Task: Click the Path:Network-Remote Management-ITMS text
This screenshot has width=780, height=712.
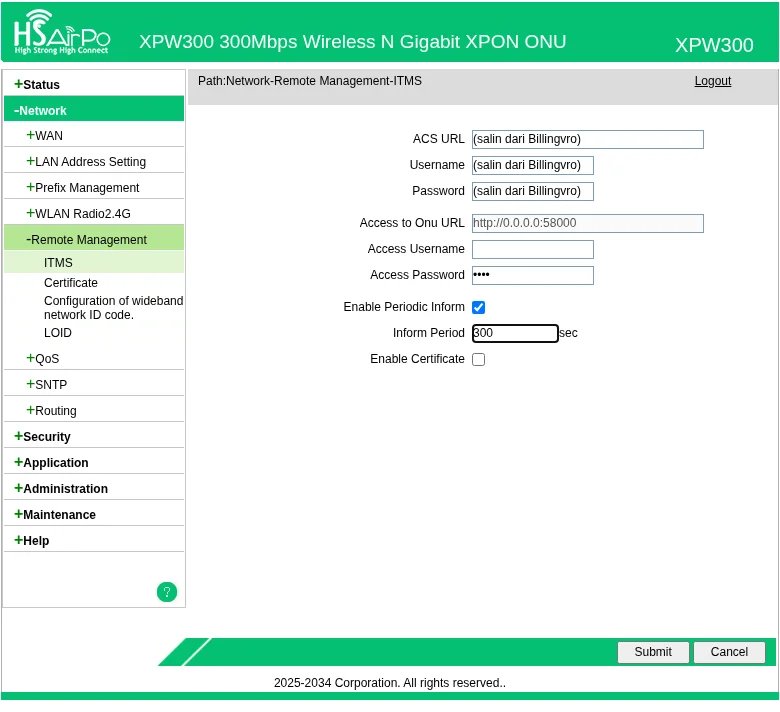Action: (309, 81)
